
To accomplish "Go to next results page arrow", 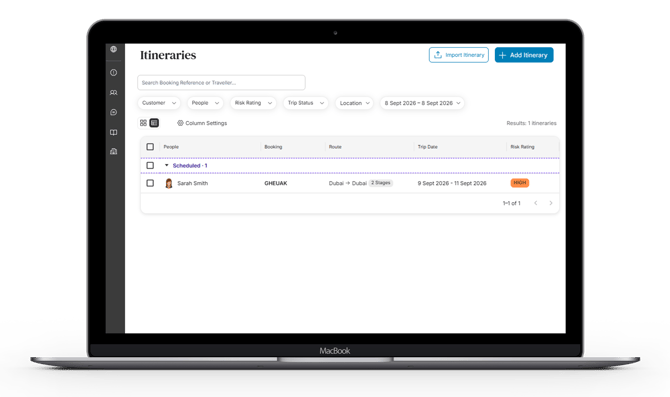I will tap(551, 203).
